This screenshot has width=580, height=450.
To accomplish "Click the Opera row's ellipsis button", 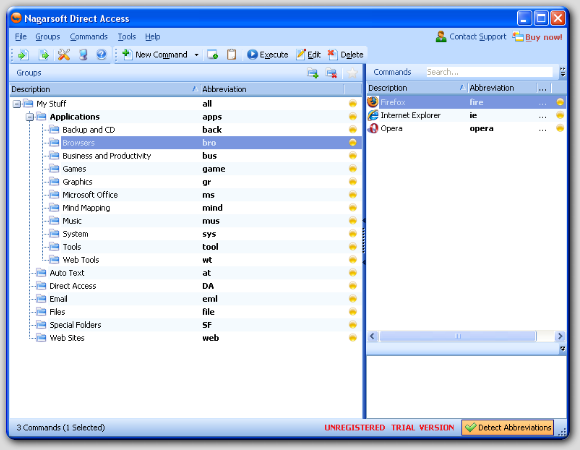I will point(542,129).
